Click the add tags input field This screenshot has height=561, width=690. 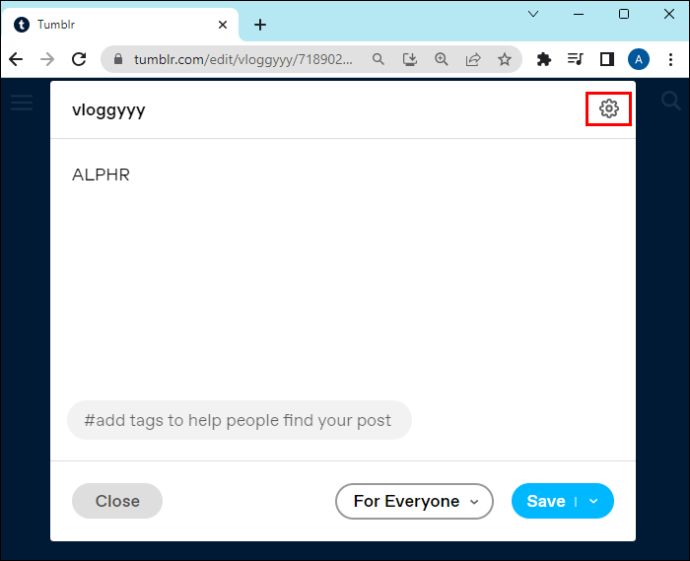(x=239, y=420)
